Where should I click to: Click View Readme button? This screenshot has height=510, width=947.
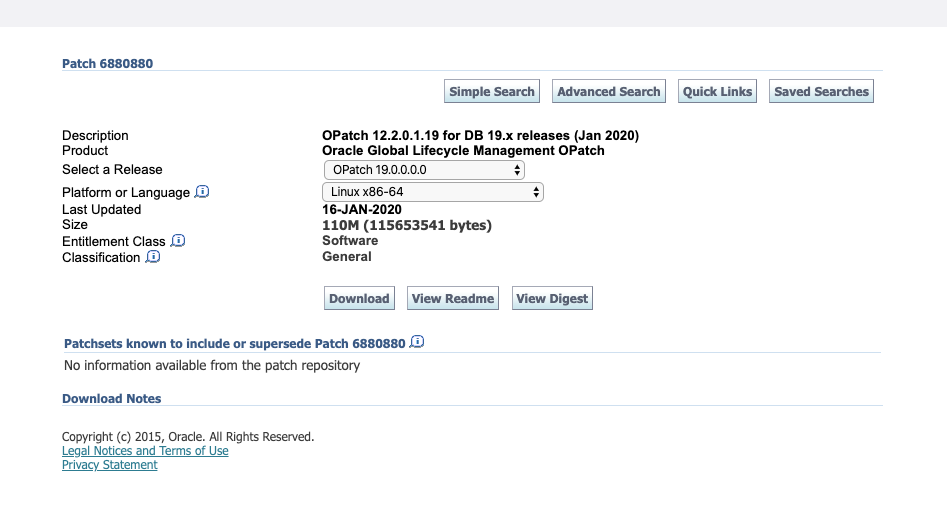pyautogui.click(x=453, y=299)
